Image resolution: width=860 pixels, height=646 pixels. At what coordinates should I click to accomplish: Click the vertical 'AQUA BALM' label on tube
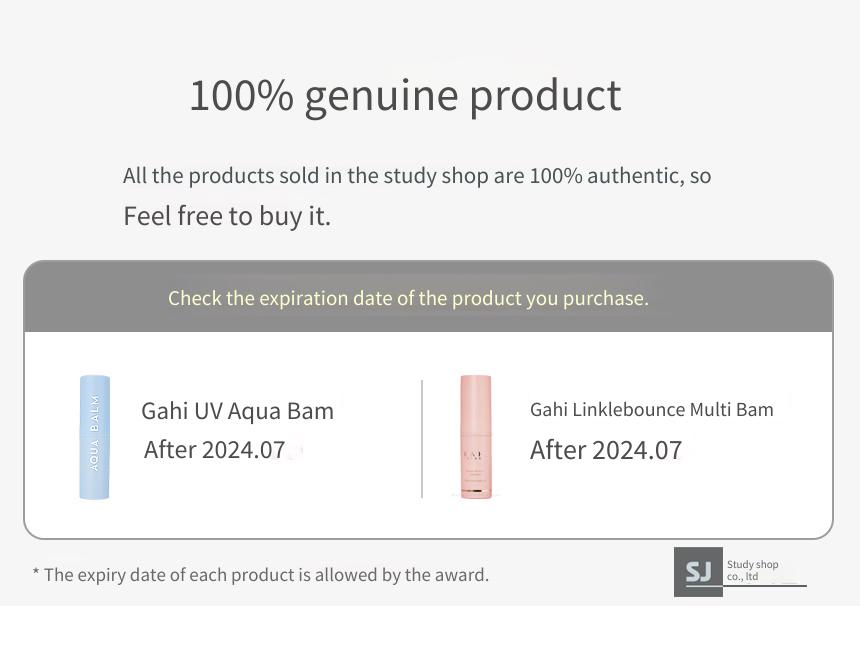coord(94,433)
